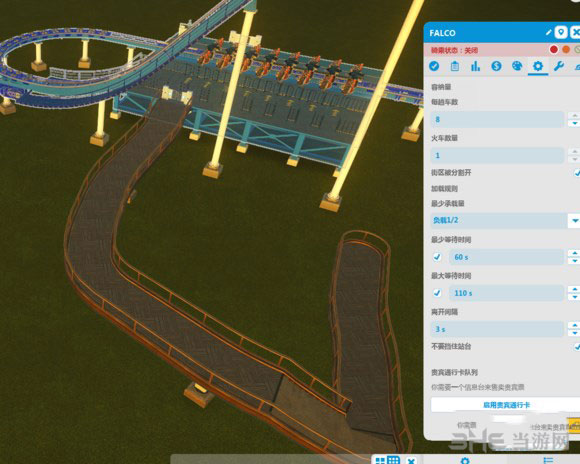The image size is (580, 464).
Task: Click the cars-per-train field showing 8
Action: [497, 119]
